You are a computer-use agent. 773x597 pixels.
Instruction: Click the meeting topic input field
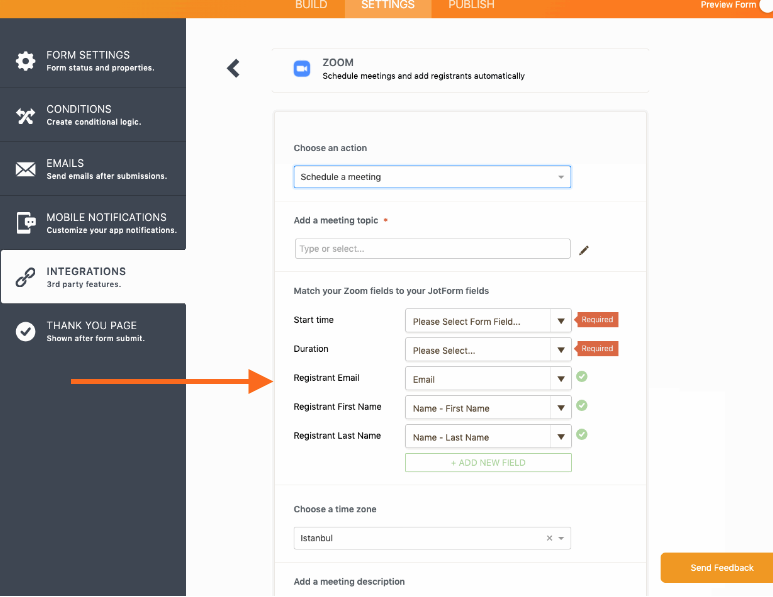pyautogui.click(x=432, y=249)
